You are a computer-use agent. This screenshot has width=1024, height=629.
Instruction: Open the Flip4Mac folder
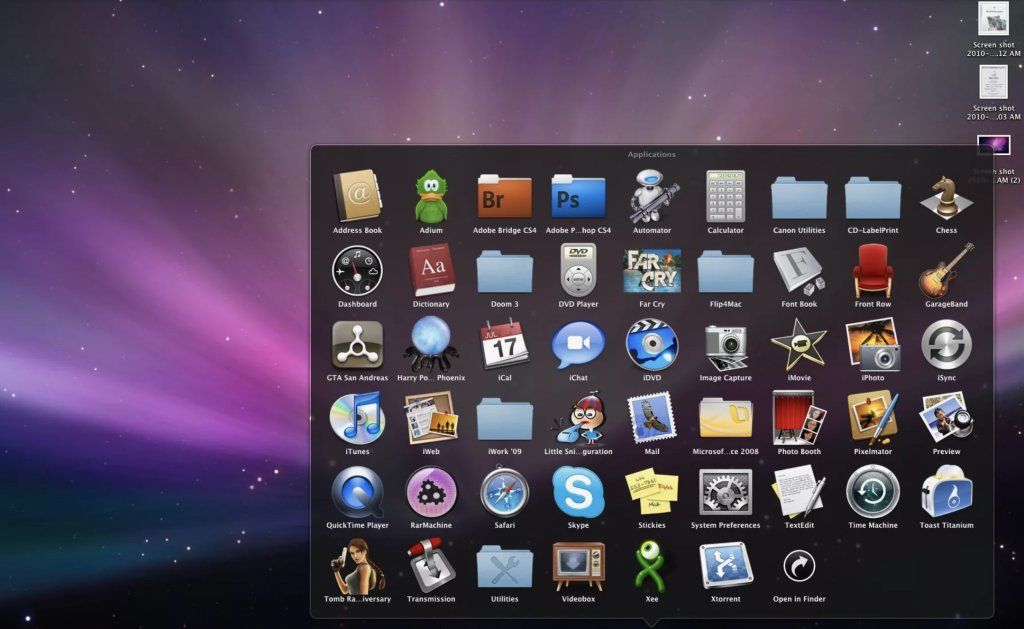click(x=726, y=271)
